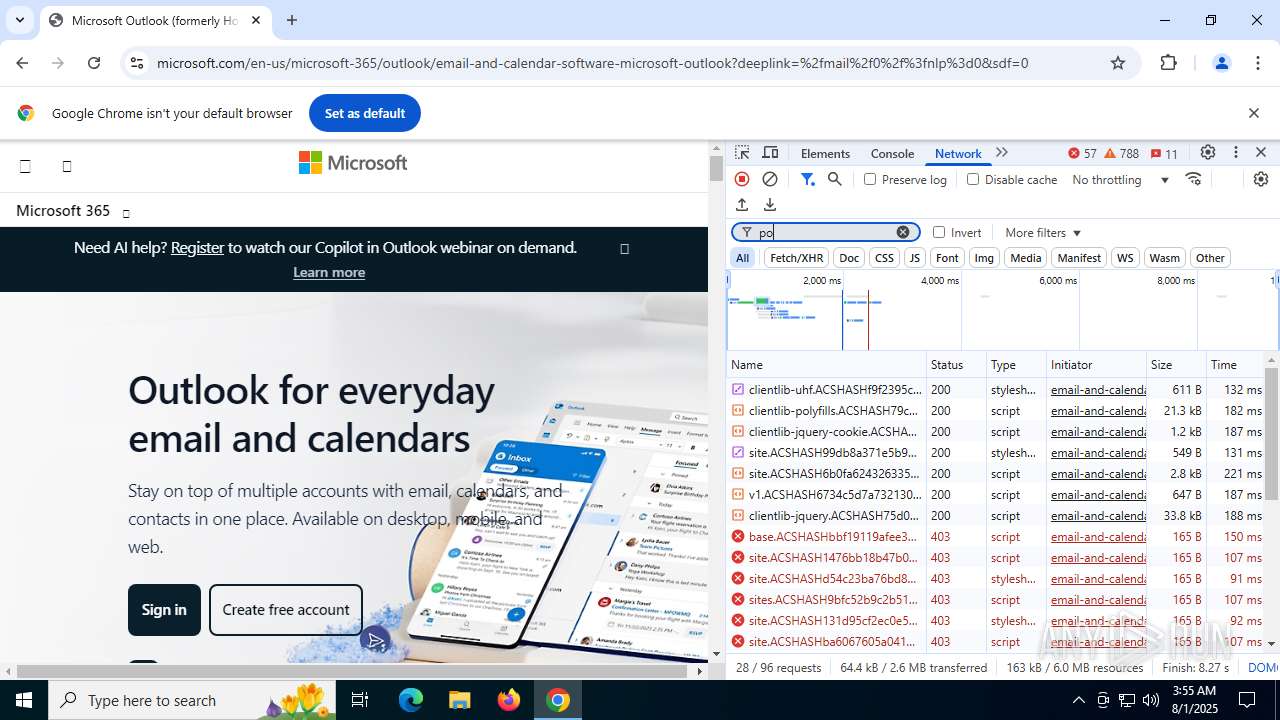Open DevTools customize three-dot menu
Screen dimensions: 1280x720
coord(1236,153)
